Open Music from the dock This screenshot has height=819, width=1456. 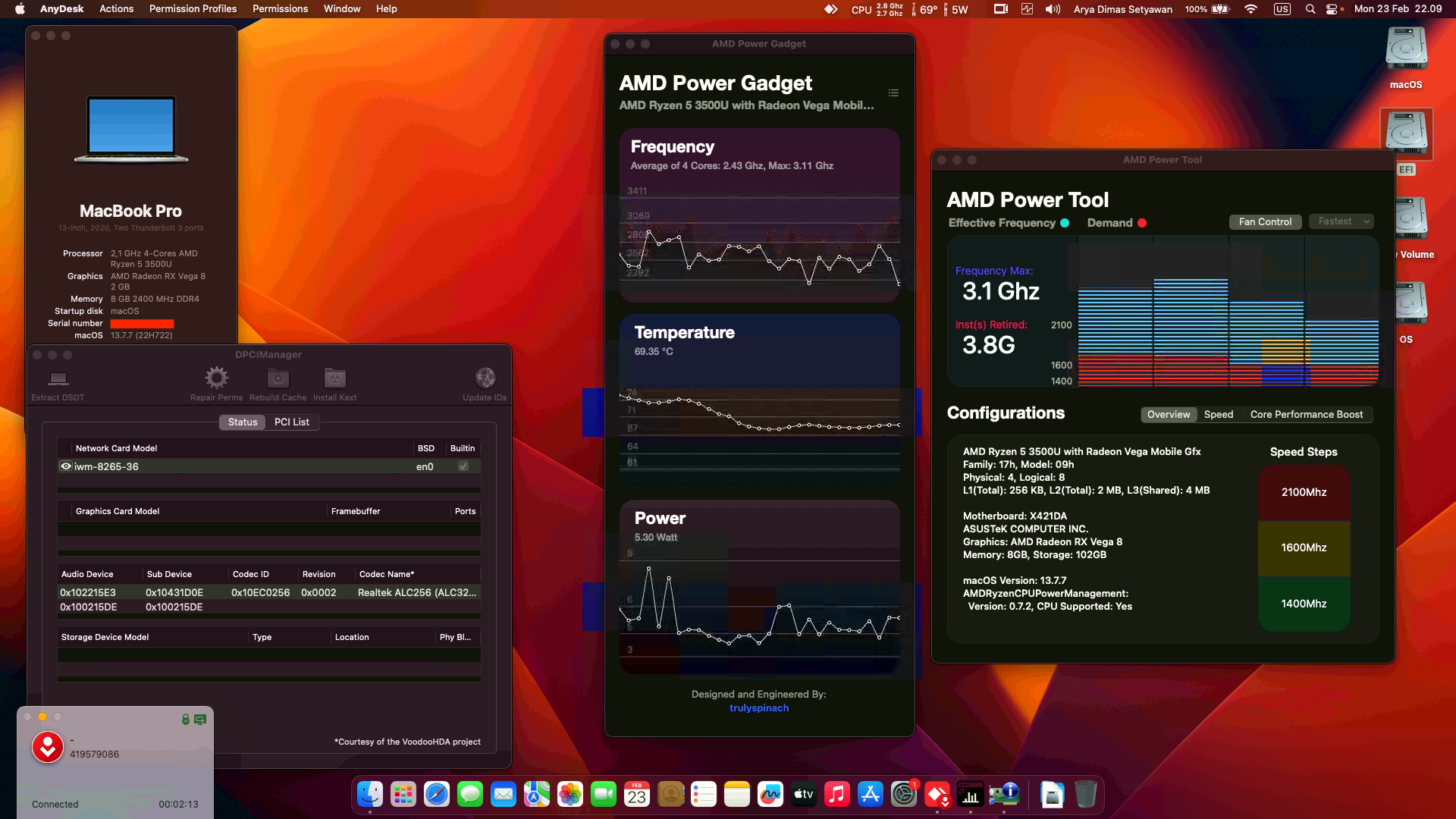[x=837, y=794]
